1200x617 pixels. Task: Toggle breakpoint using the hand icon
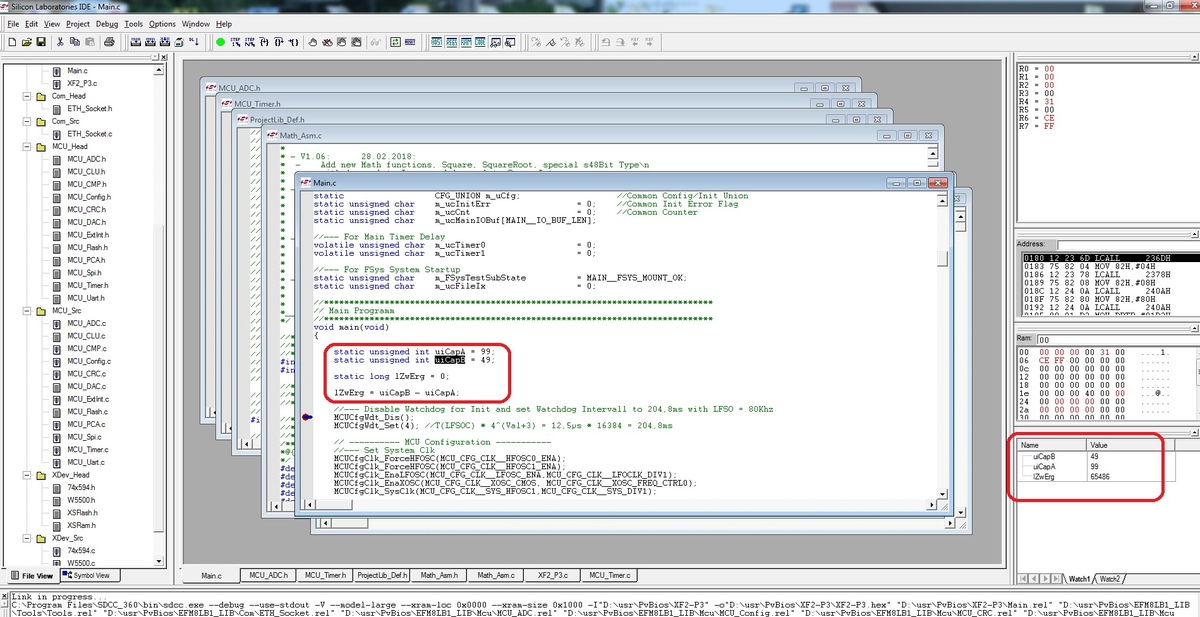(313, 42)
